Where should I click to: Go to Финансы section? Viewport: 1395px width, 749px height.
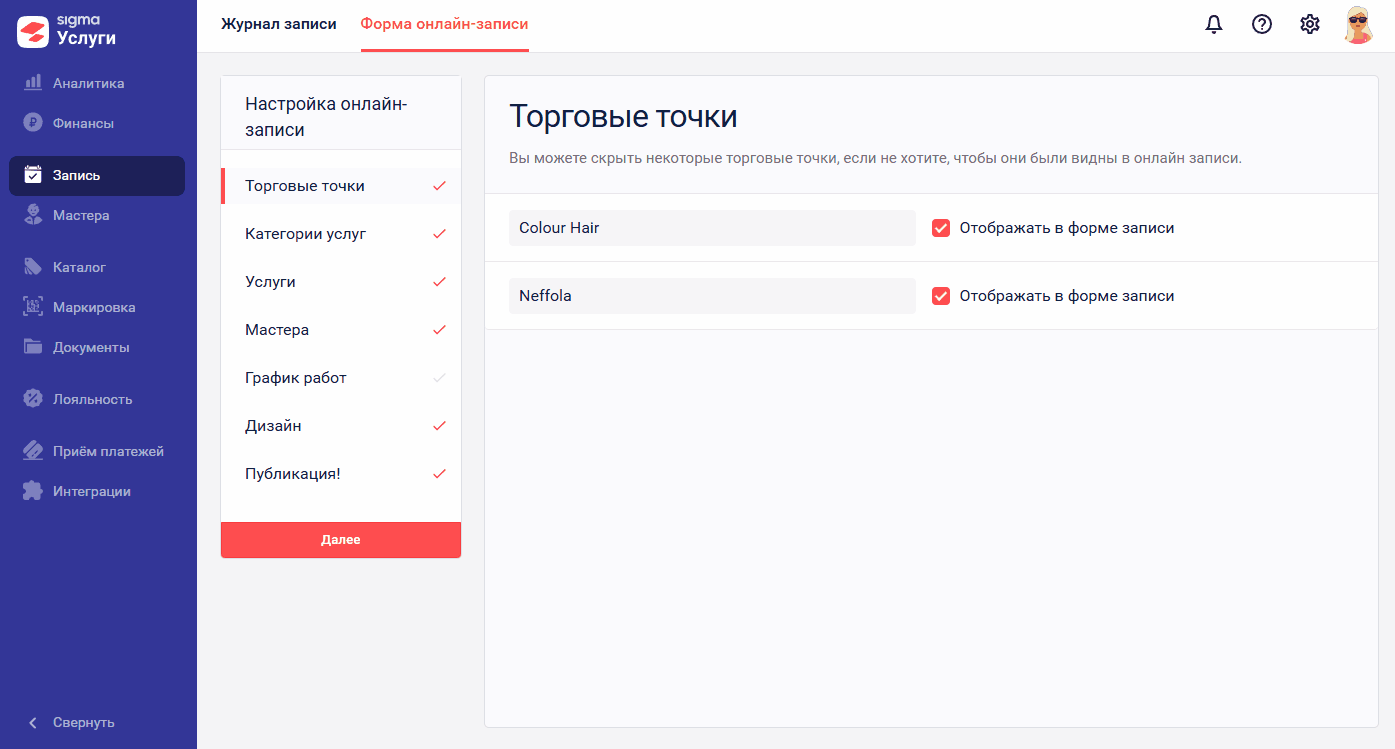point(97,123)
